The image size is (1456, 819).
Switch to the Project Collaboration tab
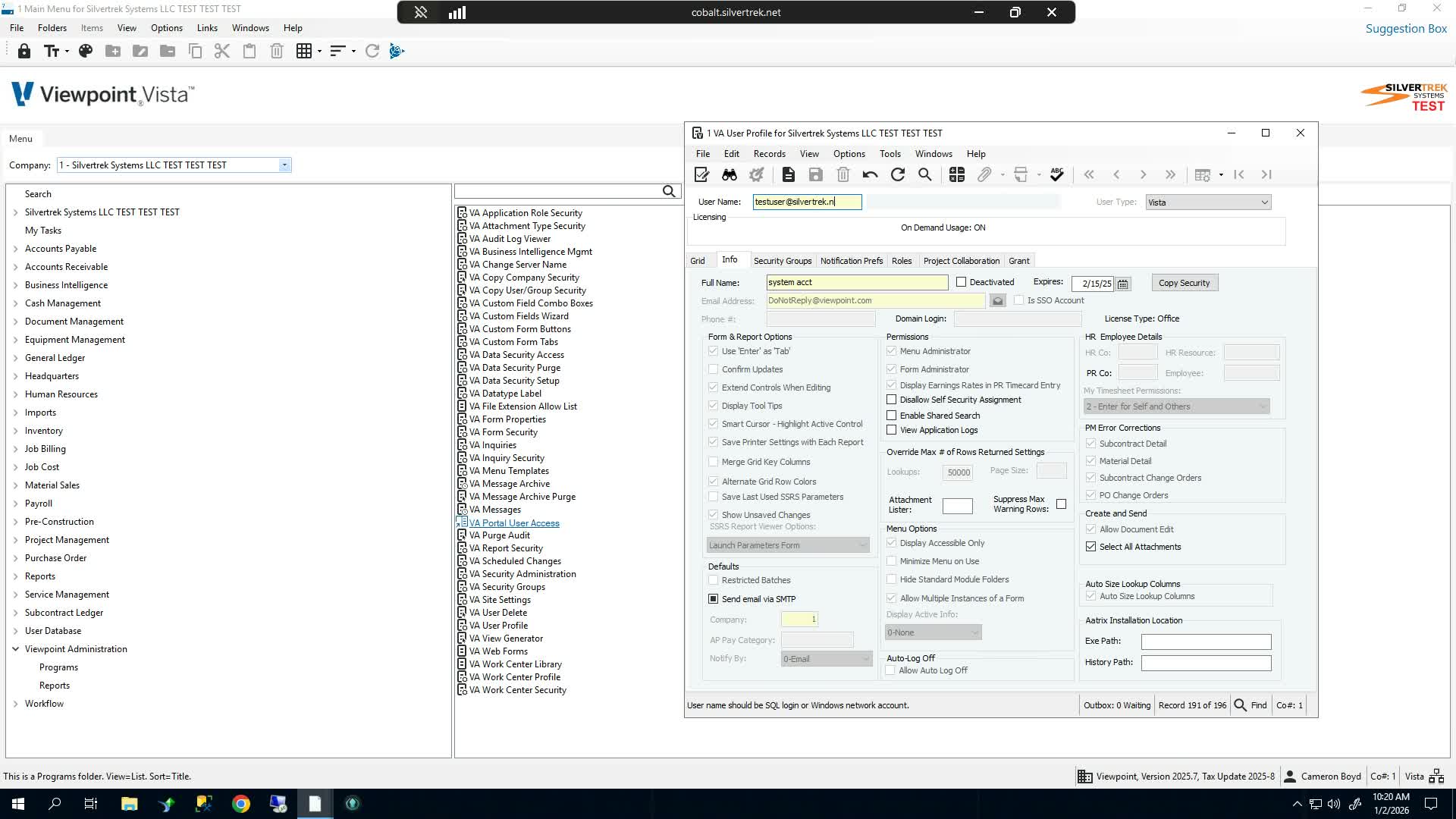click(961, 261)
